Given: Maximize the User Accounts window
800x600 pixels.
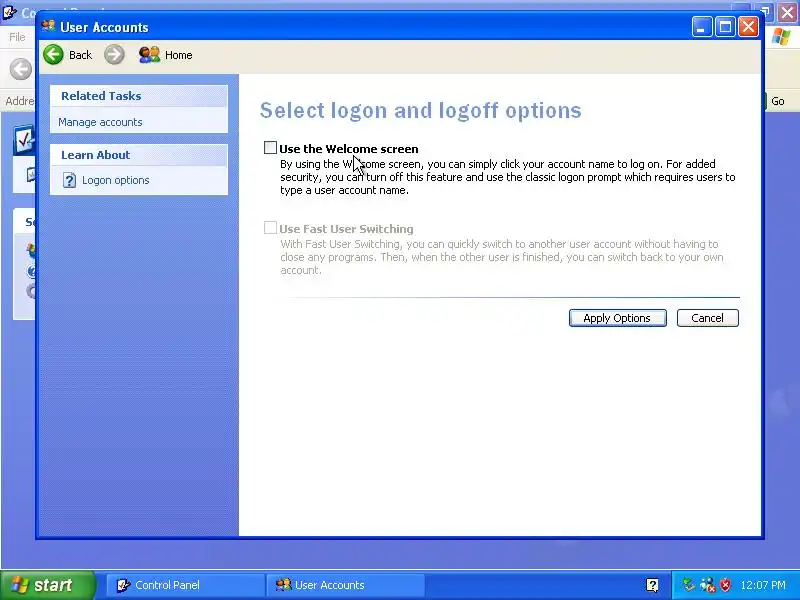Looking at the screenshot, I should click(x=725, y=27).
